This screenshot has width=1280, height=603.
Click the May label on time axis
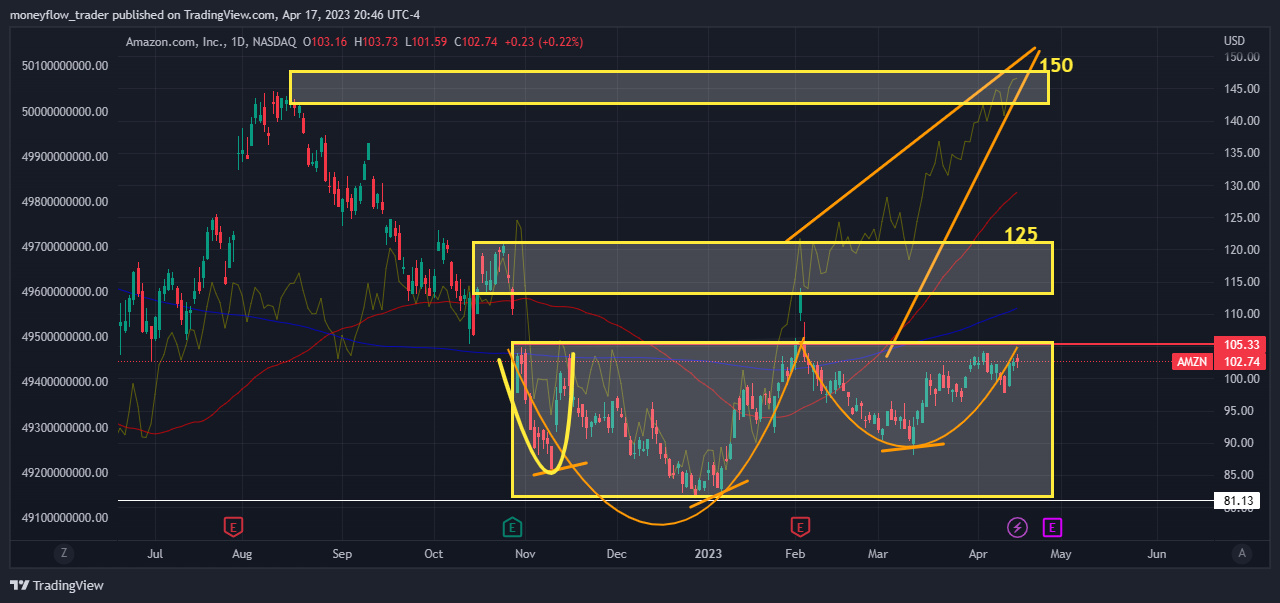[x=1060, y=553]
